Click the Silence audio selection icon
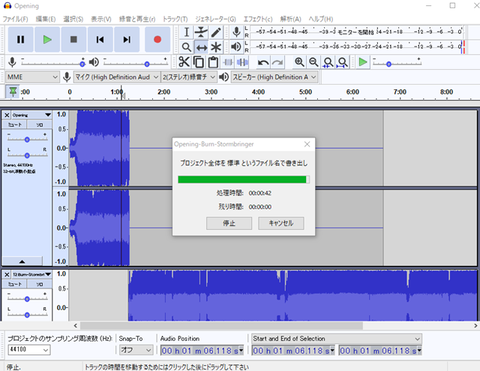This screenshot has height=371, width=480. point(242,62)
